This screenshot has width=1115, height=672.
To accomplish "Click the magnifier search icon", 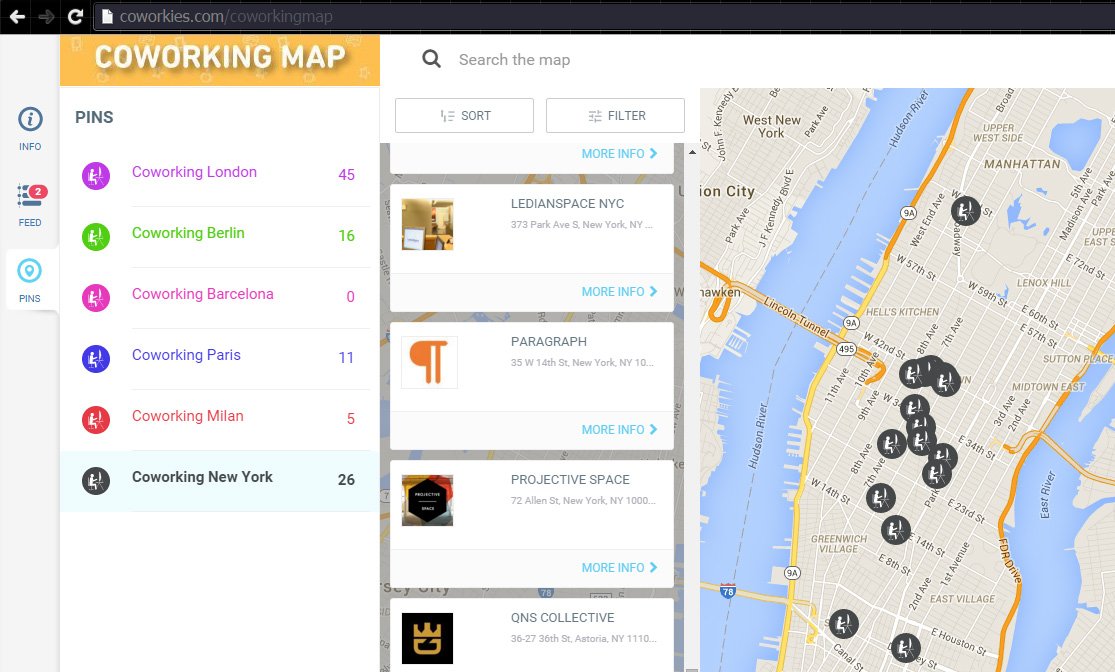I will (432, 59).
